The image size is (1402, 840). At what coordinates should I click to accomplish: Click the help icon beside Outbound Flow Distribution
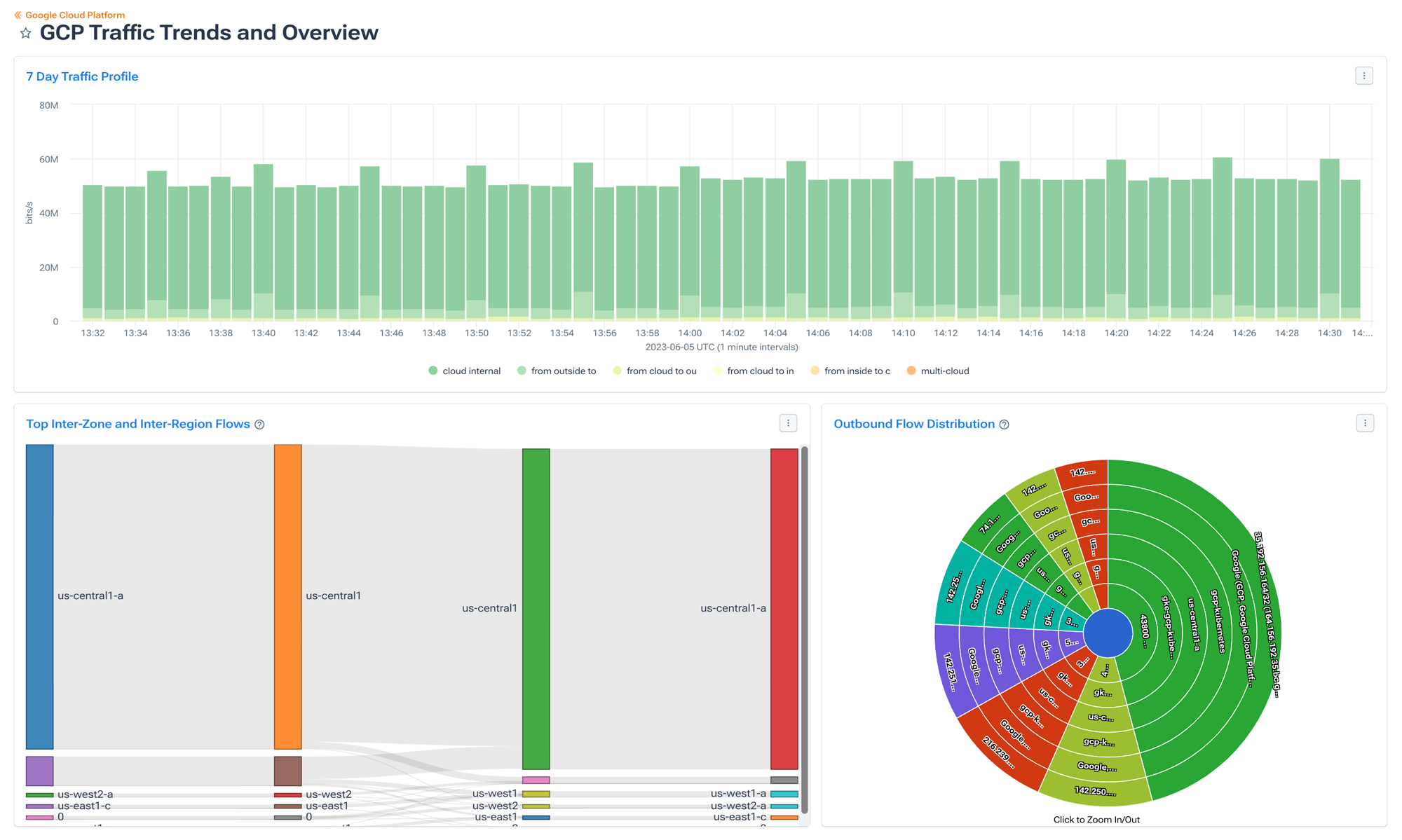pos(1005,425)
